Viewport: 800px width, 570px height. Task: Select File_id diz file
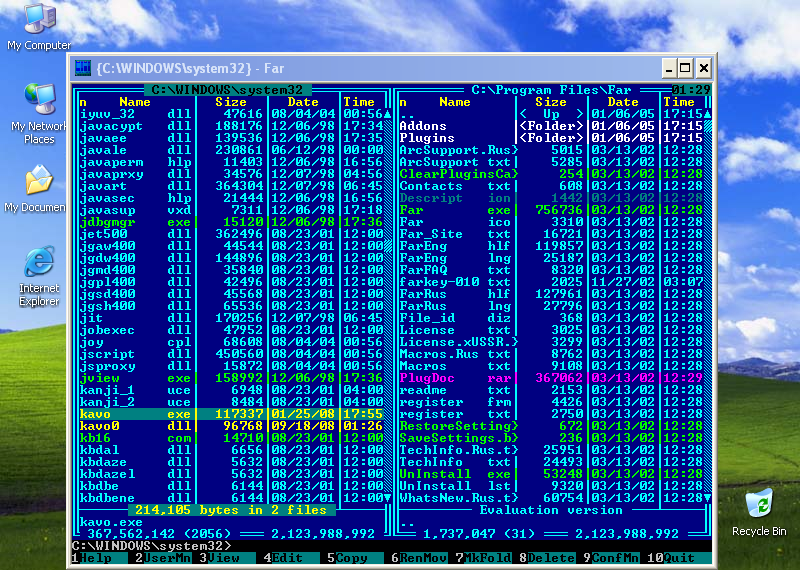pos(551,318)
